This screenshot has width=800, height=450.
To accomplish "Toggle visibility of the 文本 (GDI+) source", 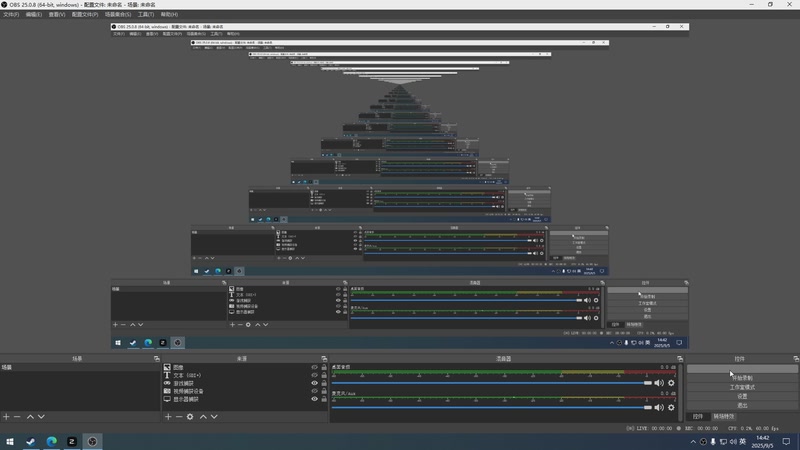I will (x=314, y=375).
